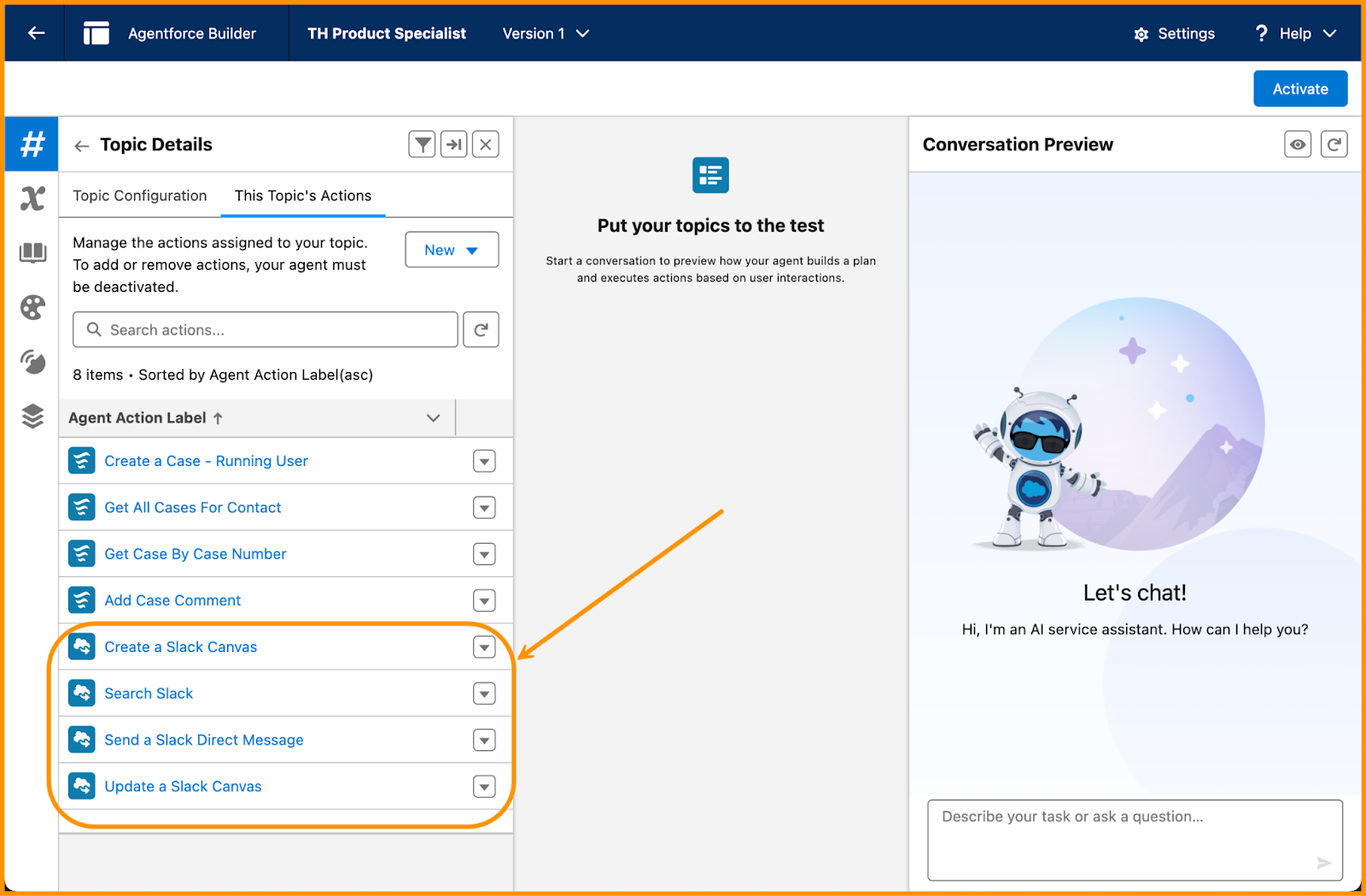
Task: Open row menu for Search Slack
Action: (x=484, y=694)
